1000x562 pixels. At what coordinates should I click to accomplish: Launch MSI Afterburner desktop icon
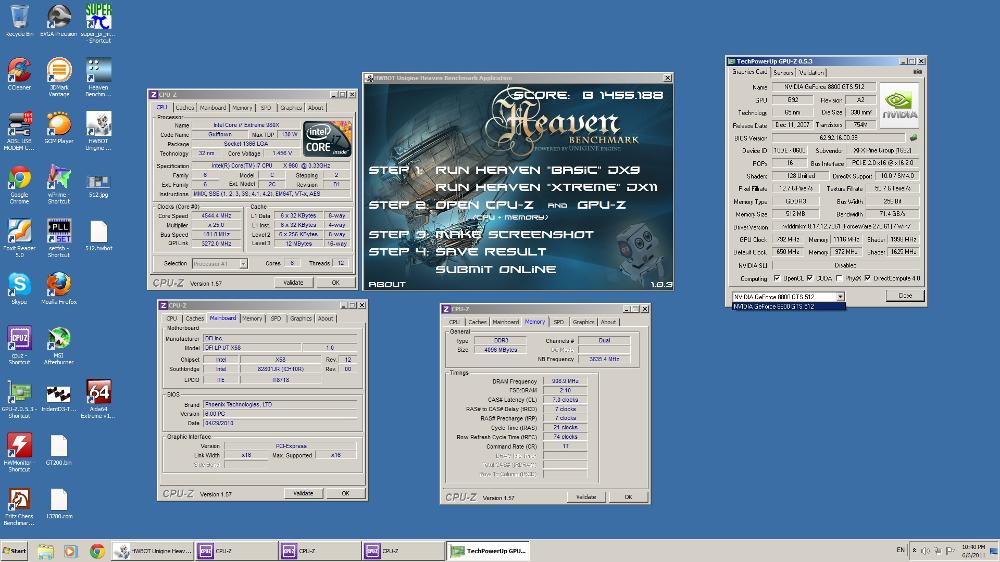coord(59,344)
